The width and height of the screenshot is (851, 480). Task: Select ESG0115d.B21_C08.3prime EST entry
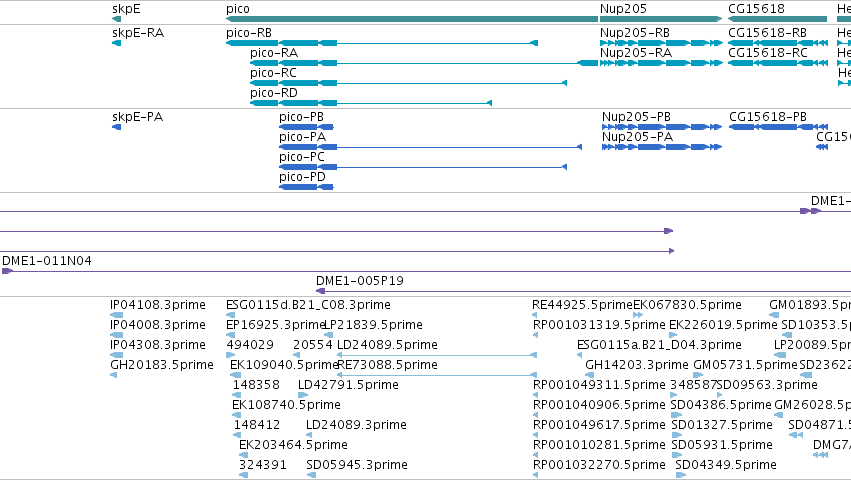point(308,305)
